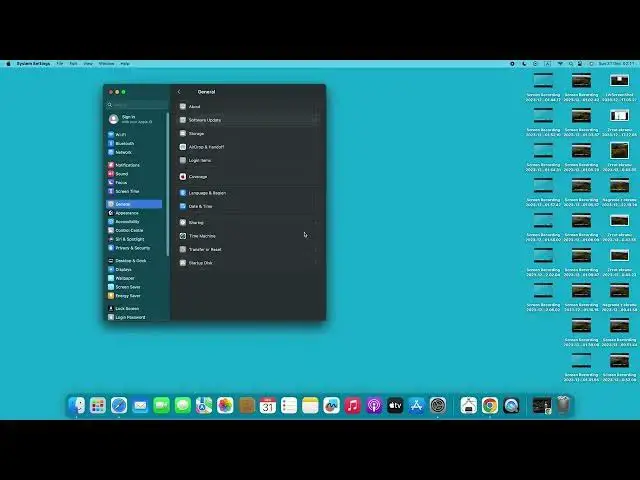Viewport: 640px width, 480px height.
Task: Open the File menu
Action: (60, 64)
